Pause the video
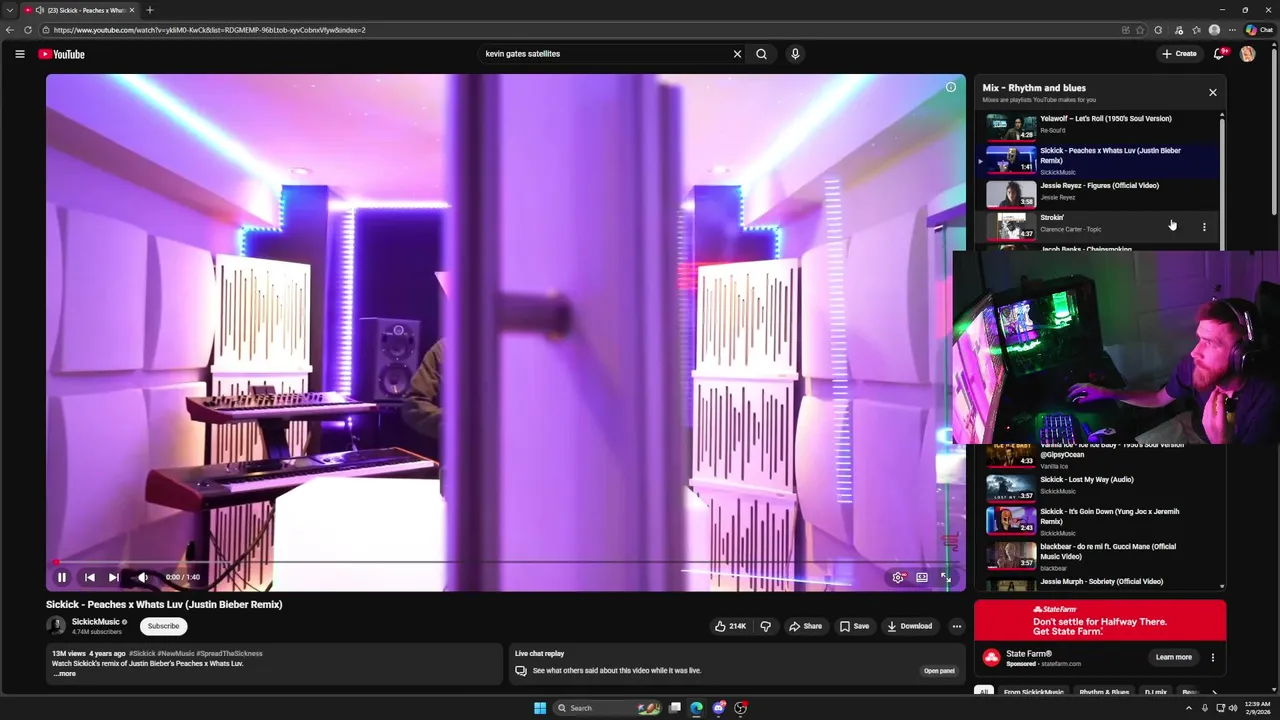Image resolution: width=1280 pixels, height=720 pixels. [62, 577]
